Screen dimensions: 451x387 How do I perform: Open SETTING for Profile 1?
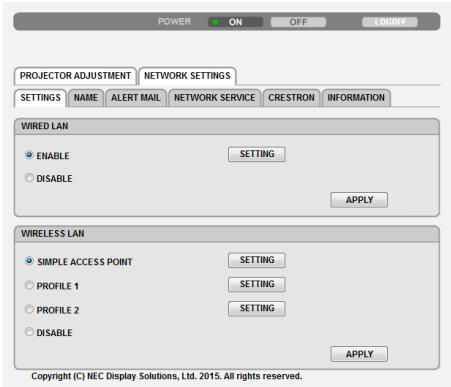[257, 284]
